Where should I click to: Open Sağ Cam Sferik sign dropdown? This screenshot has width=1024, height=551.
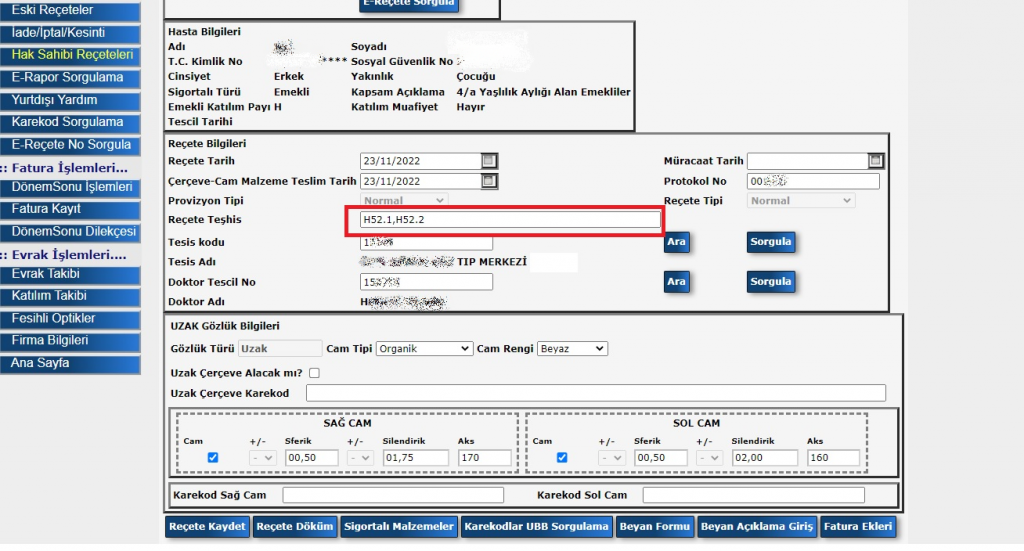(262, 458)
